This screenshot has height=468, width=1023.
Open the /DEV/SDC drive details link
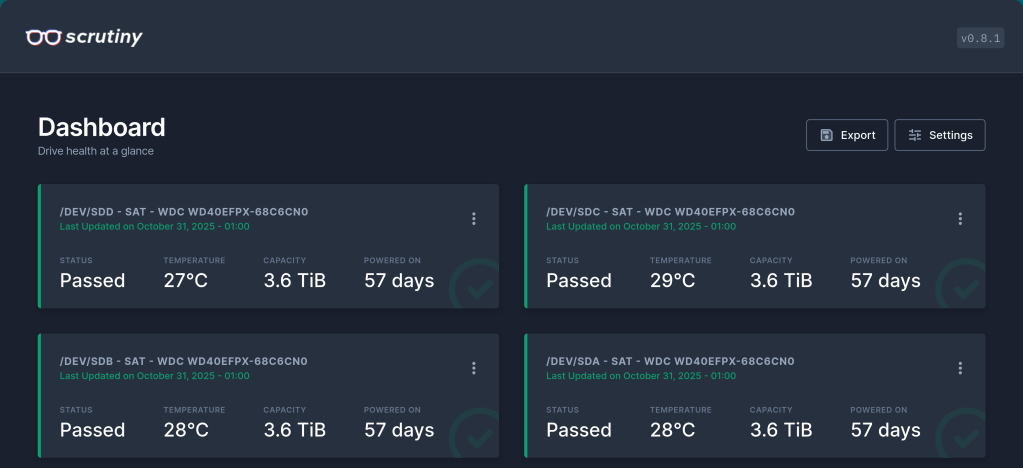click(670, 212)
